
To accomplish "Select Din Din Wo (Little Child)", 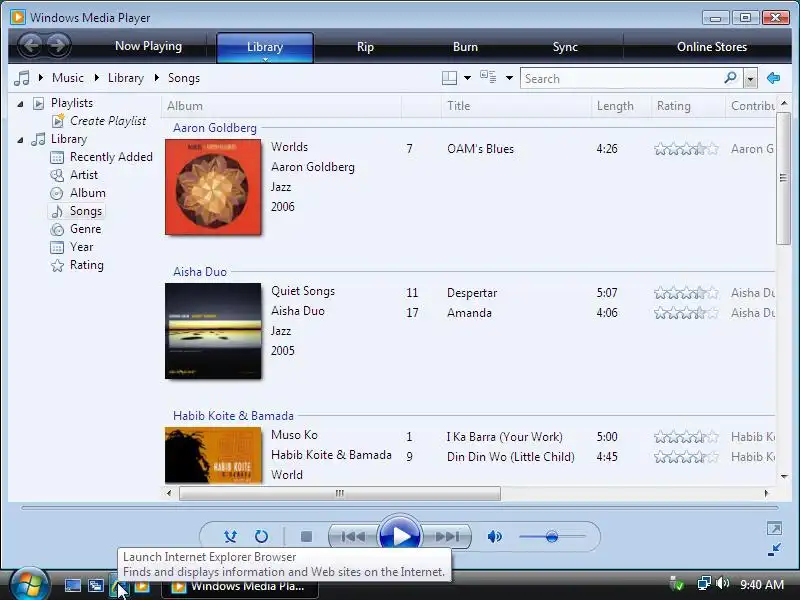I will [511, 457].
